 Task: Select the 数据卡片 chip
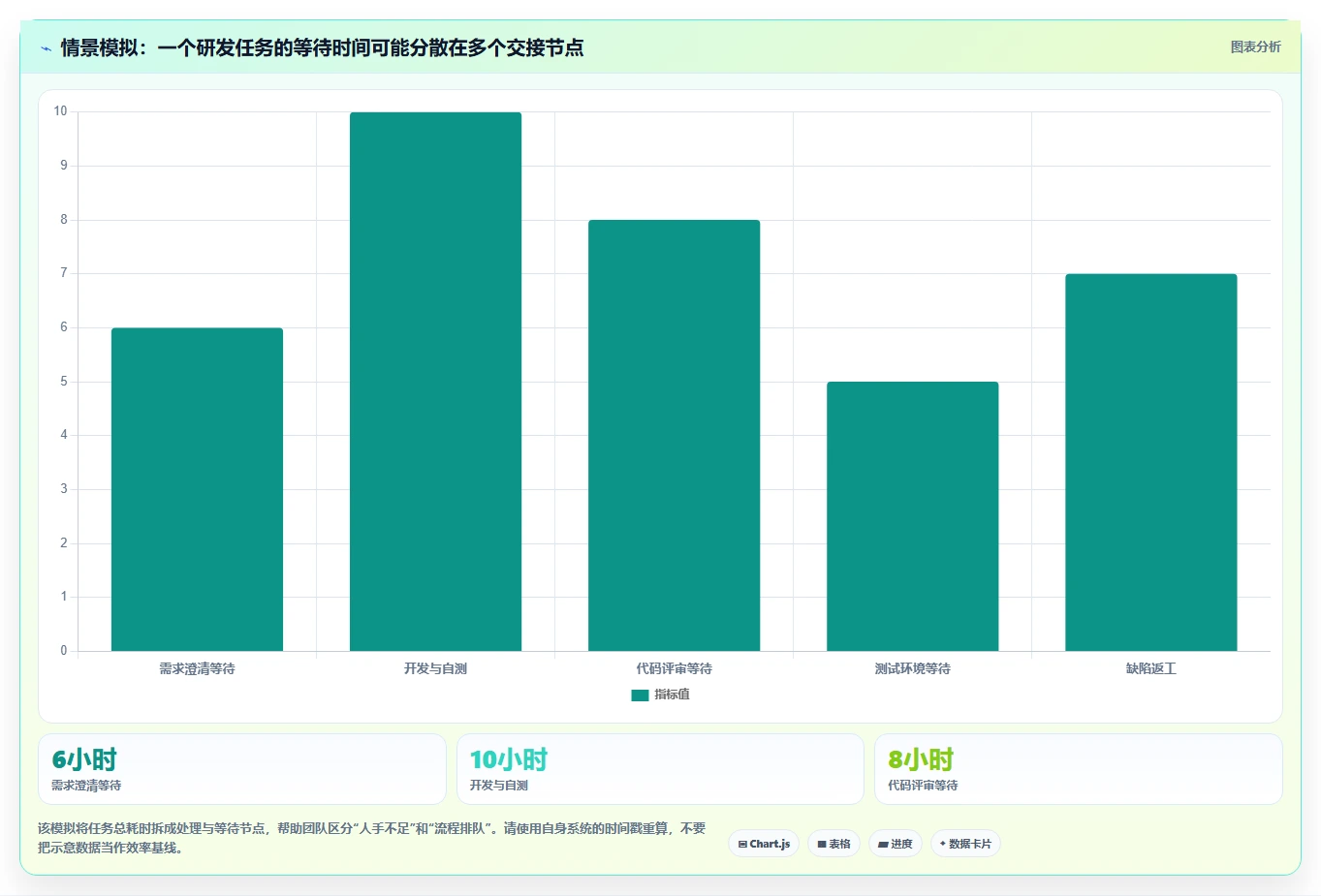pos(965,844)
